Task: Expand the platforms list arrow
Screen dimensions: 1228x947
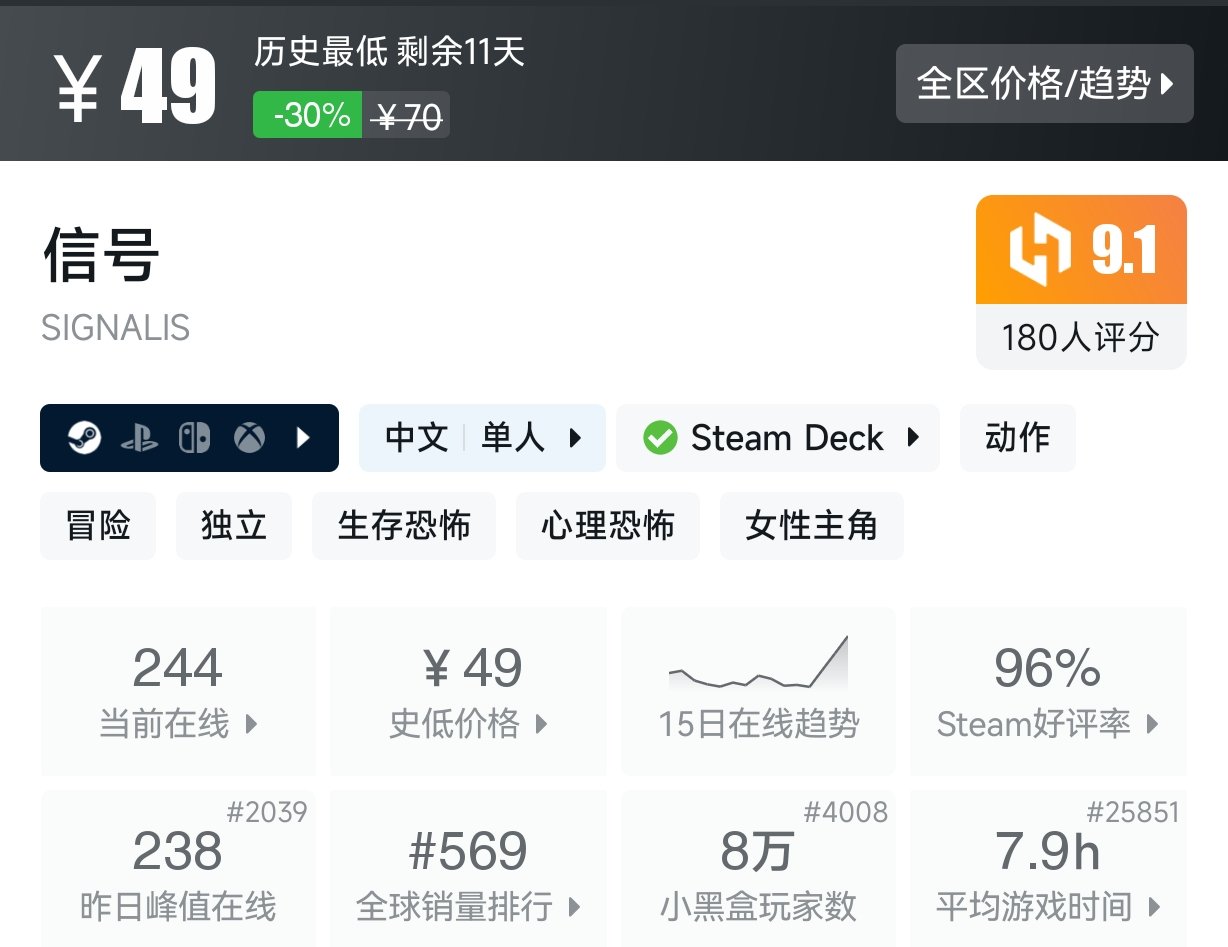Action: pyautogui.click(x=304, y=438)
